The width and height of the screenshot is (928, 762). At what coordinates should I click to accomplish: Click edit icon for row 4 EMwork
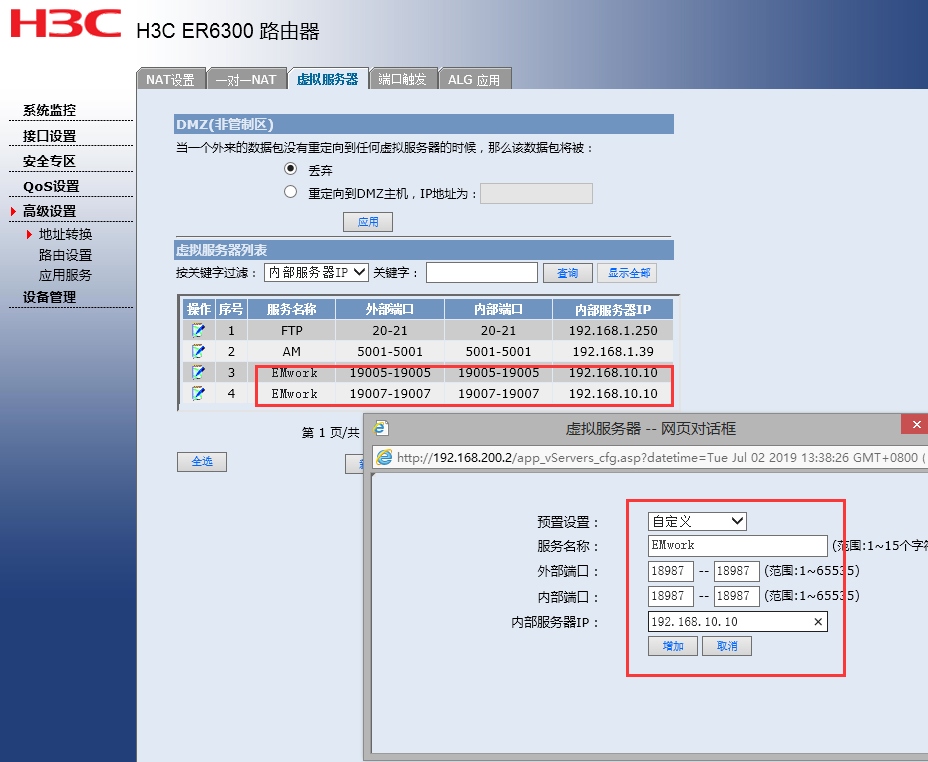[198, 393]
